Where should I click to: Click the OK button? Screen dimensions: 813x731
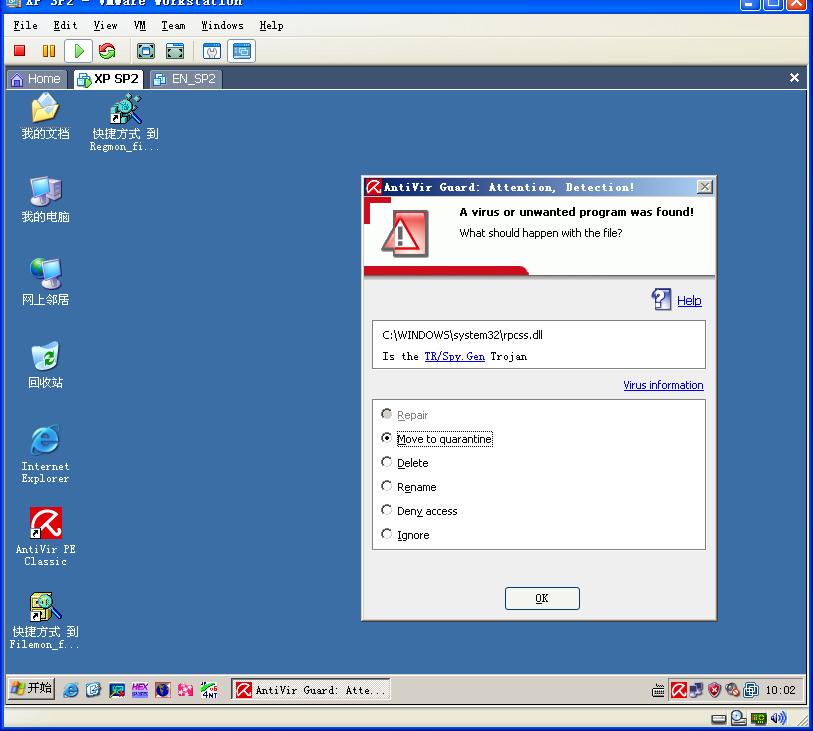click(x=542, y=598)
